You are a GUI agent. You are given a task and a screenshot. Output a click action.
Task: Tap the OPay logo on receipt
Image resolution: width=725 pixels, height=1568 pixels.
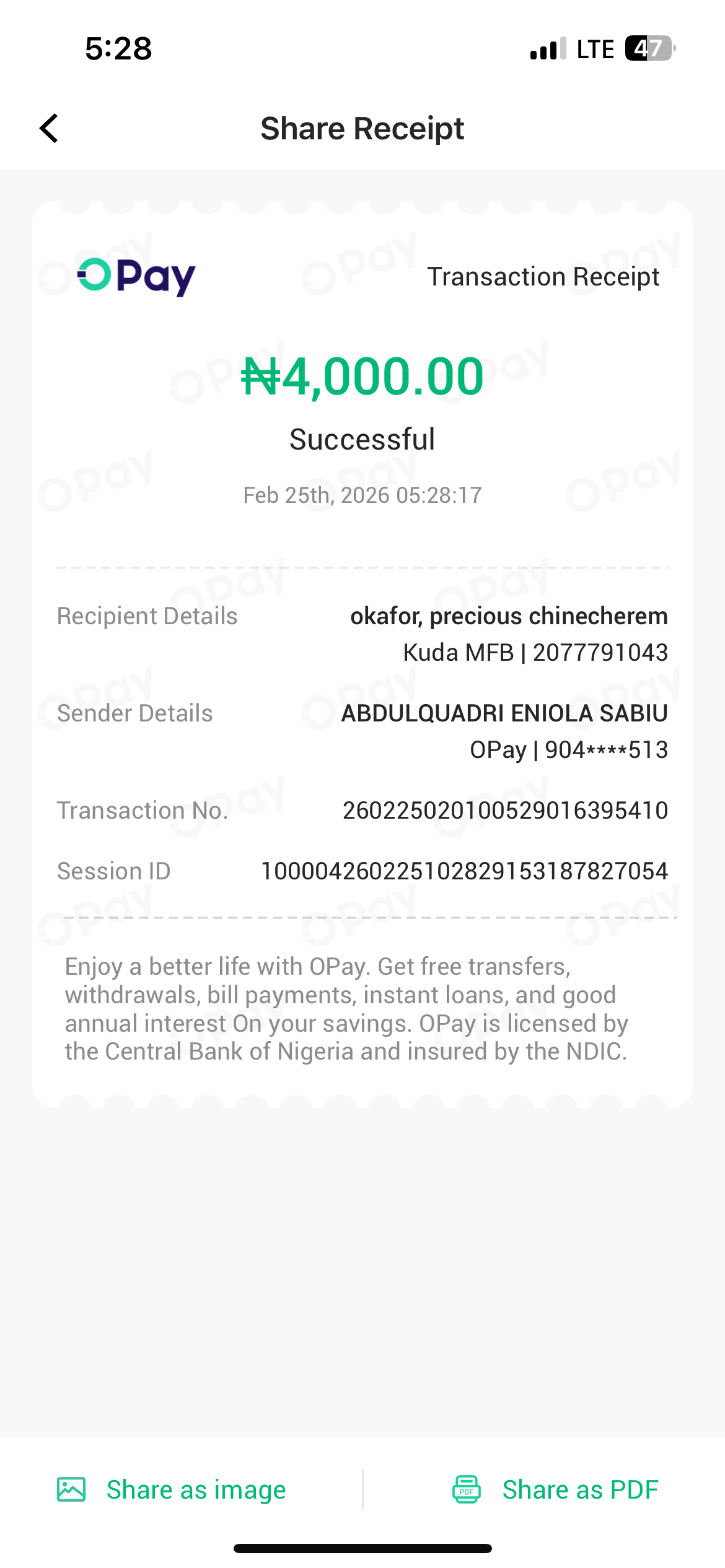[x=136, y=276]
